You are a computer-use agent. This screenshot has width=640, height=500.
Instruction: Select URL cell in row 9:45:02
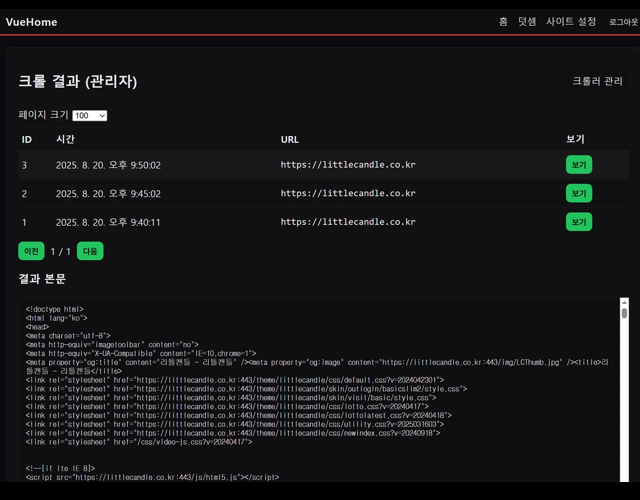tap(348, 193)
